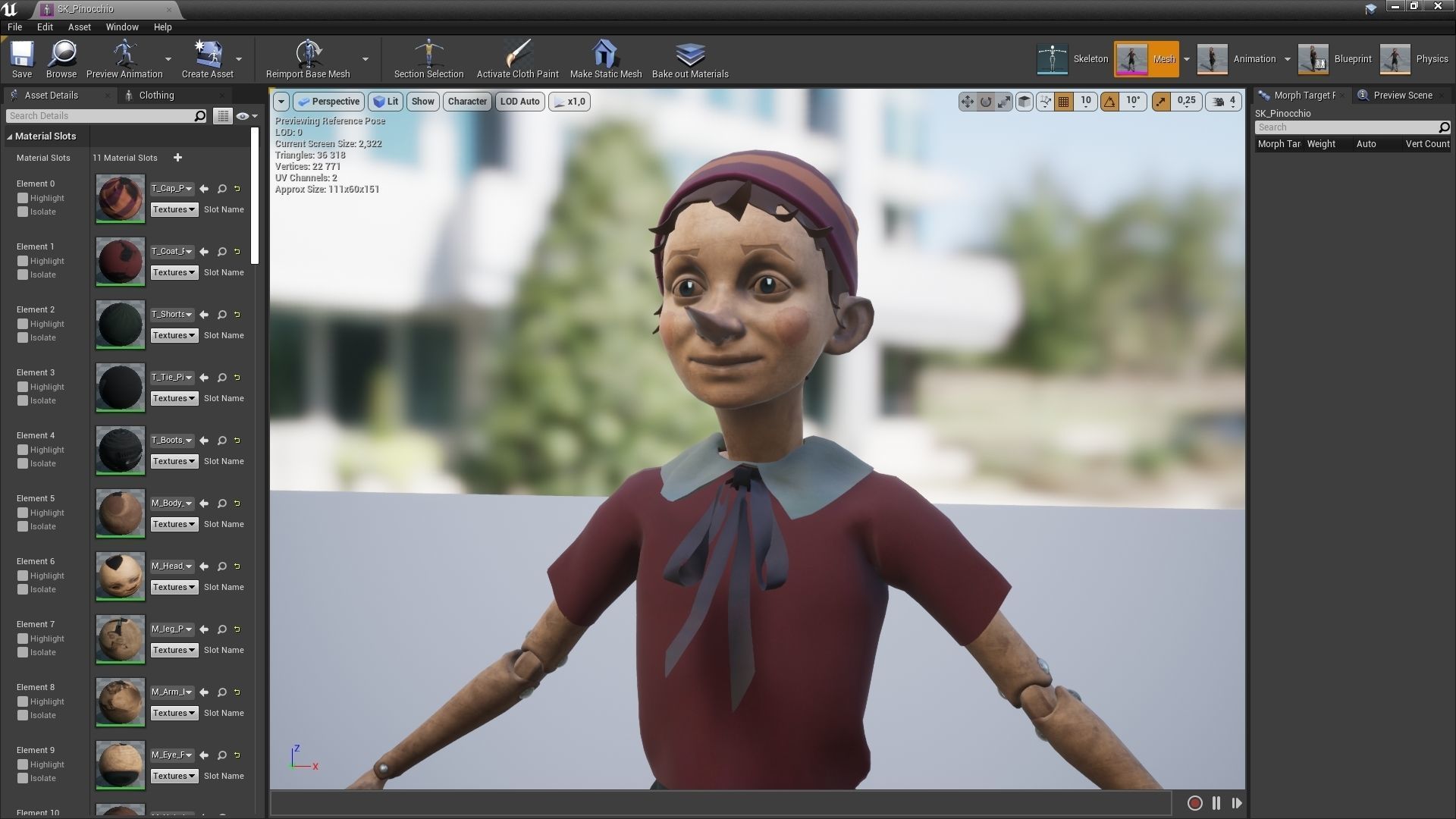Viewport: 1456px width, 819px height.
Task: Open Animation mode dropdown arrow
Action: (x=1287, y=59)
